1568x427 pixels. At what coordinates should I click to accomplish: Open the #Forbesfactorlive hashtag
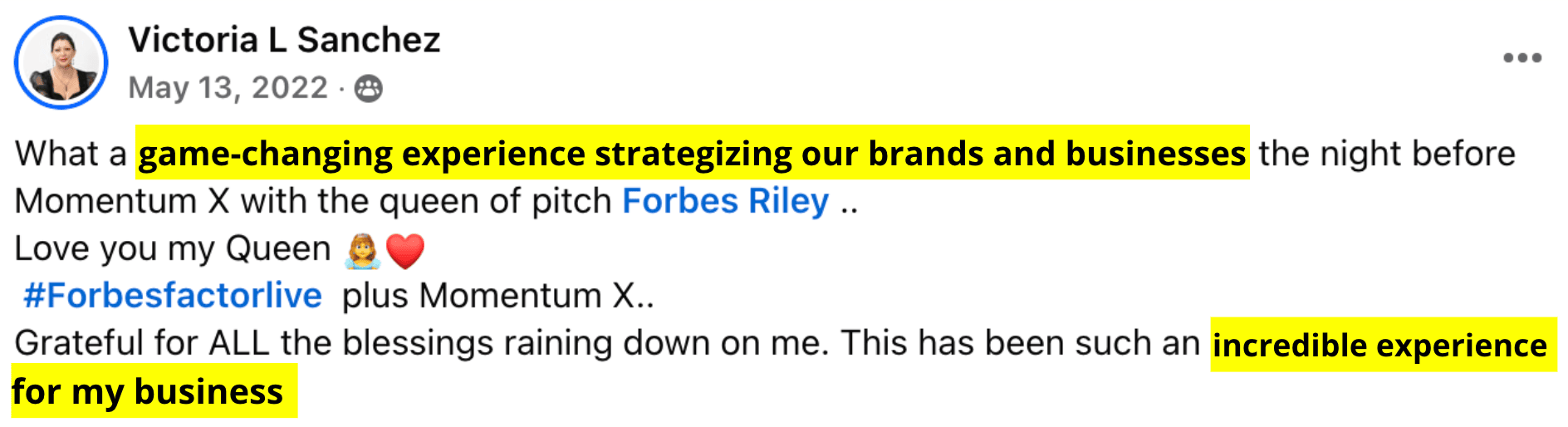point(173,296)
